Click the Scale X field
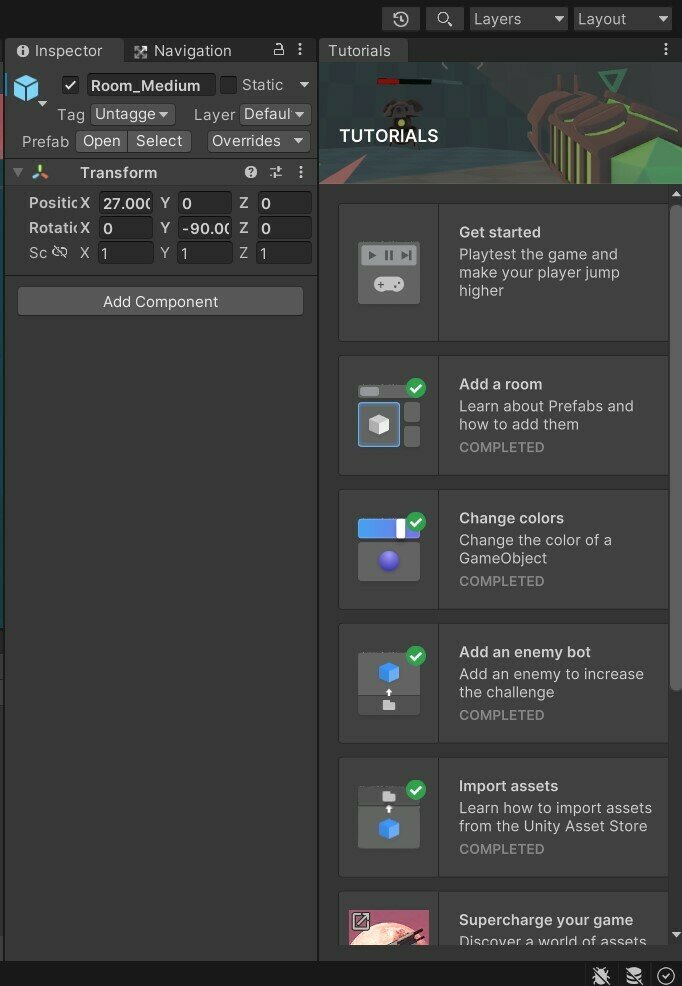682x986 pixels. (126, 253)
